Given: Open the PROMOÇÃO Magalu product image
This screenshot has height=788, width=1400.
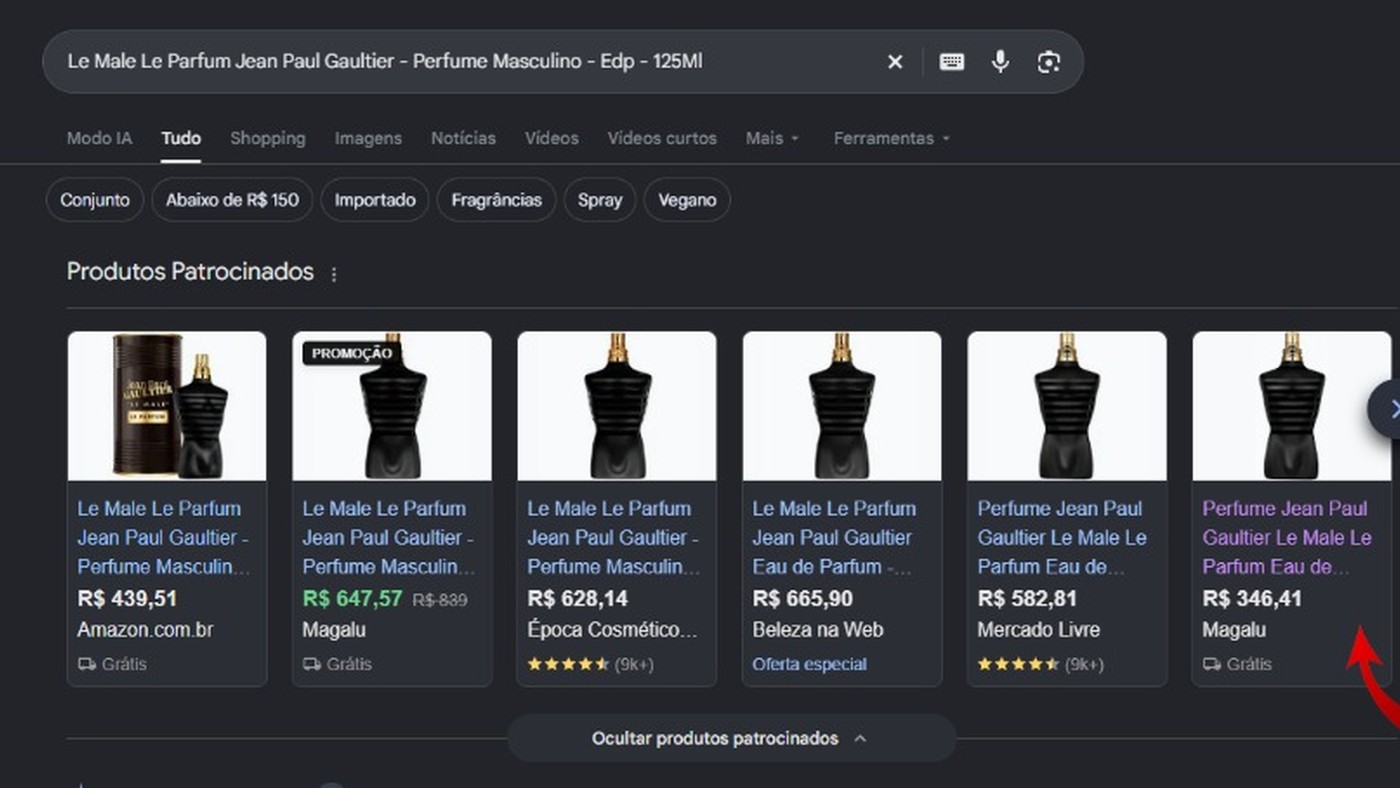Looking at the screenshot, I should (x=392, y=406).
